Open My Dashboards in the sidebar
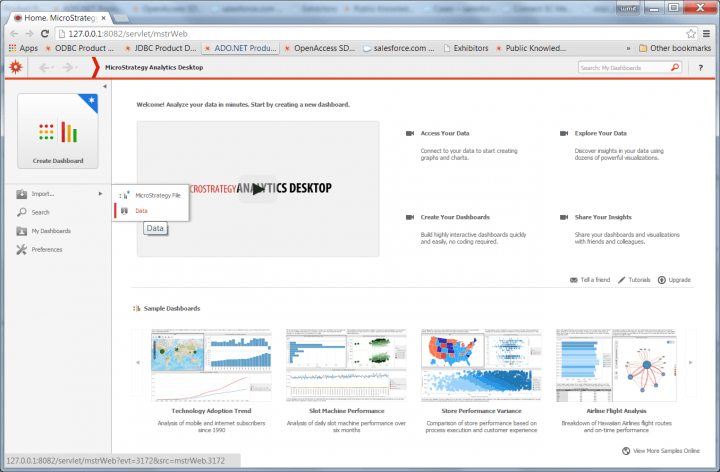This screenshot has height=472, width=720. tap(50, 231)
